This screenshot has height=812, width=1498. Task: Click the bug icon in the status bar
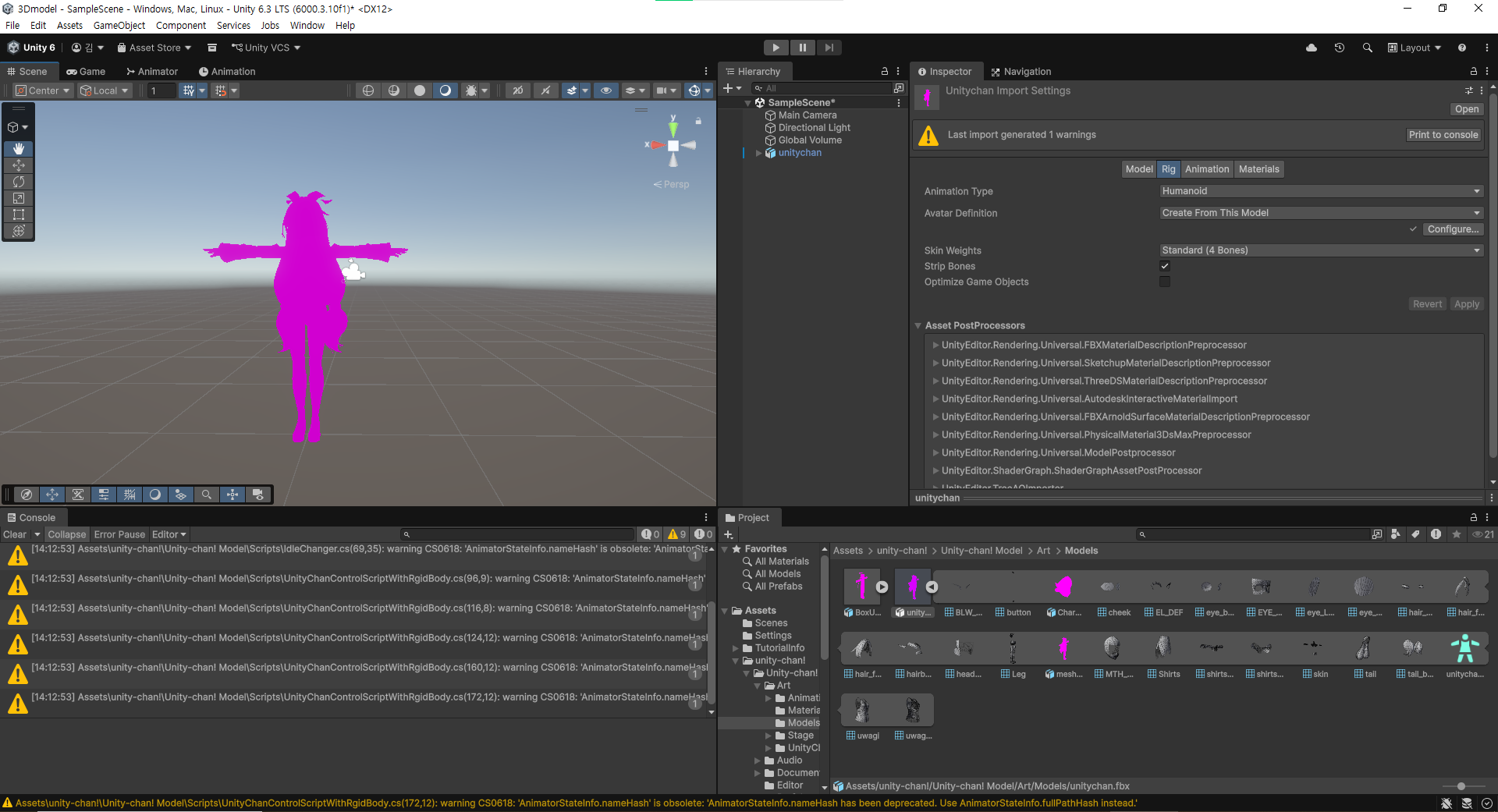[x=1447, y=803]
